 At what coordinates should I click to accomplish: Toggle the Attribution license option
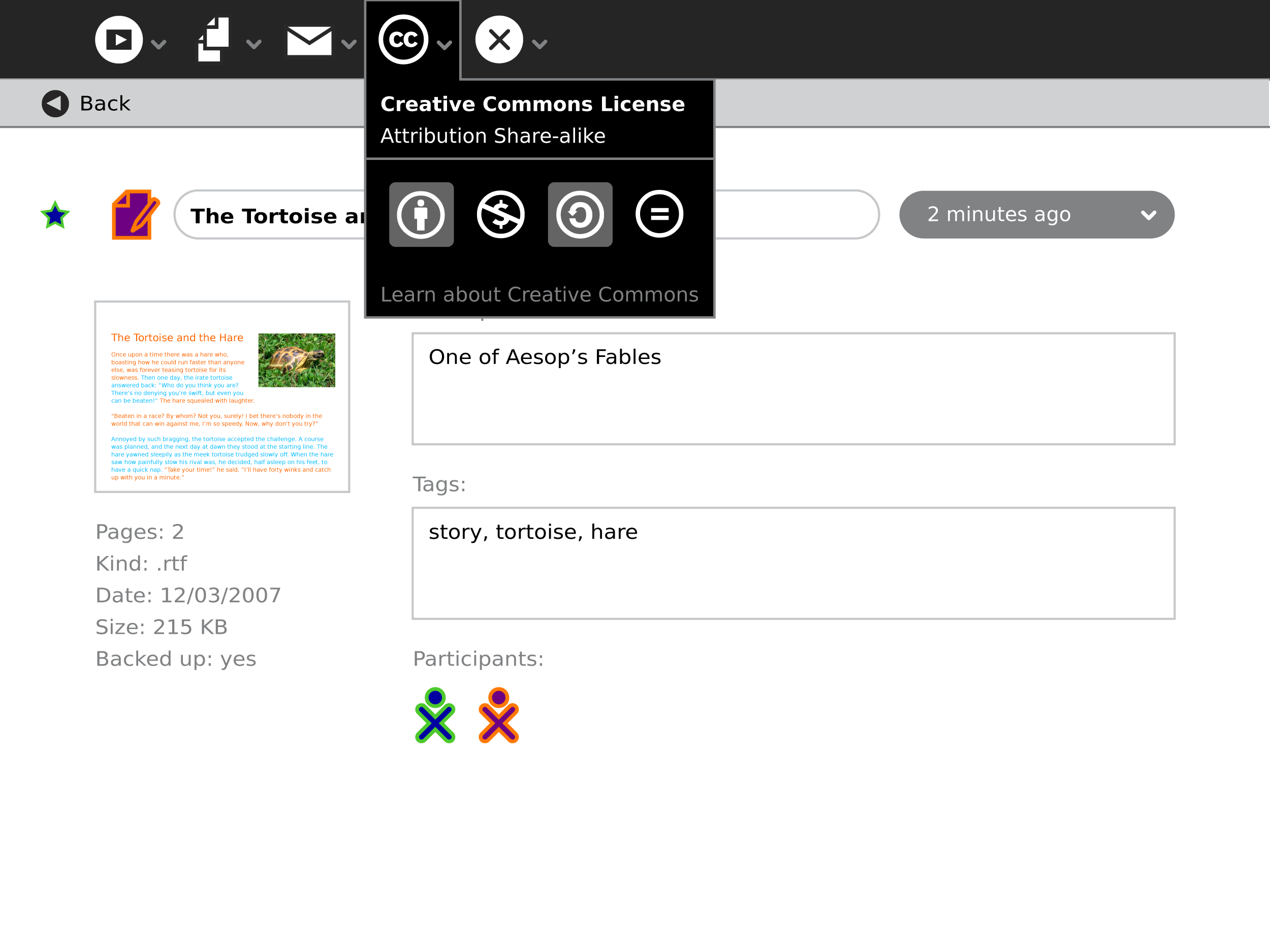(x=422, y=215)
